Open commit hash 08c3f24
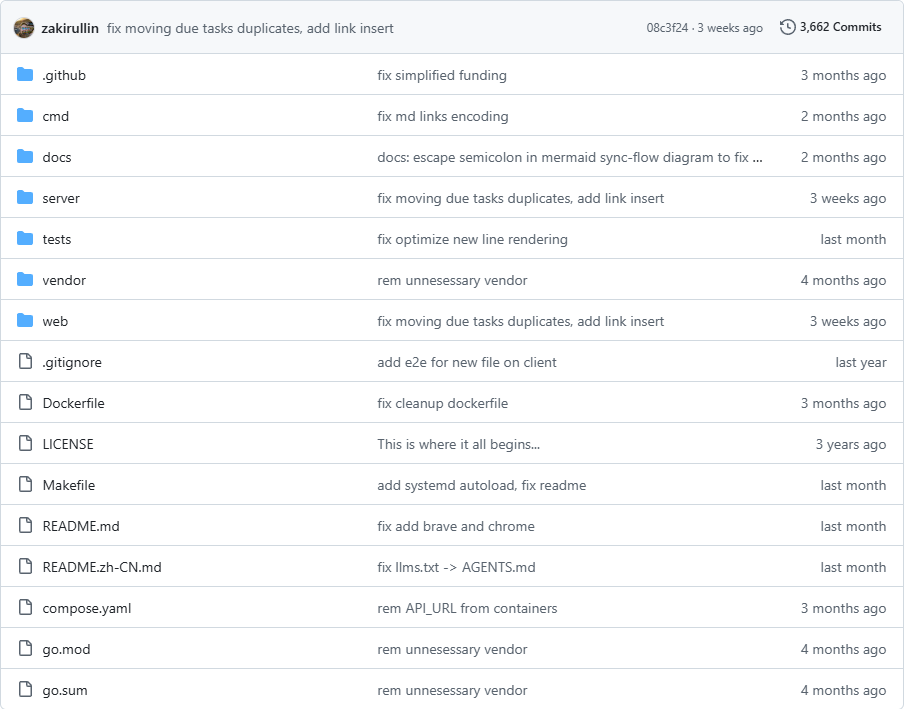The width and height of the screenshot is (904, 710). point(667,28)
